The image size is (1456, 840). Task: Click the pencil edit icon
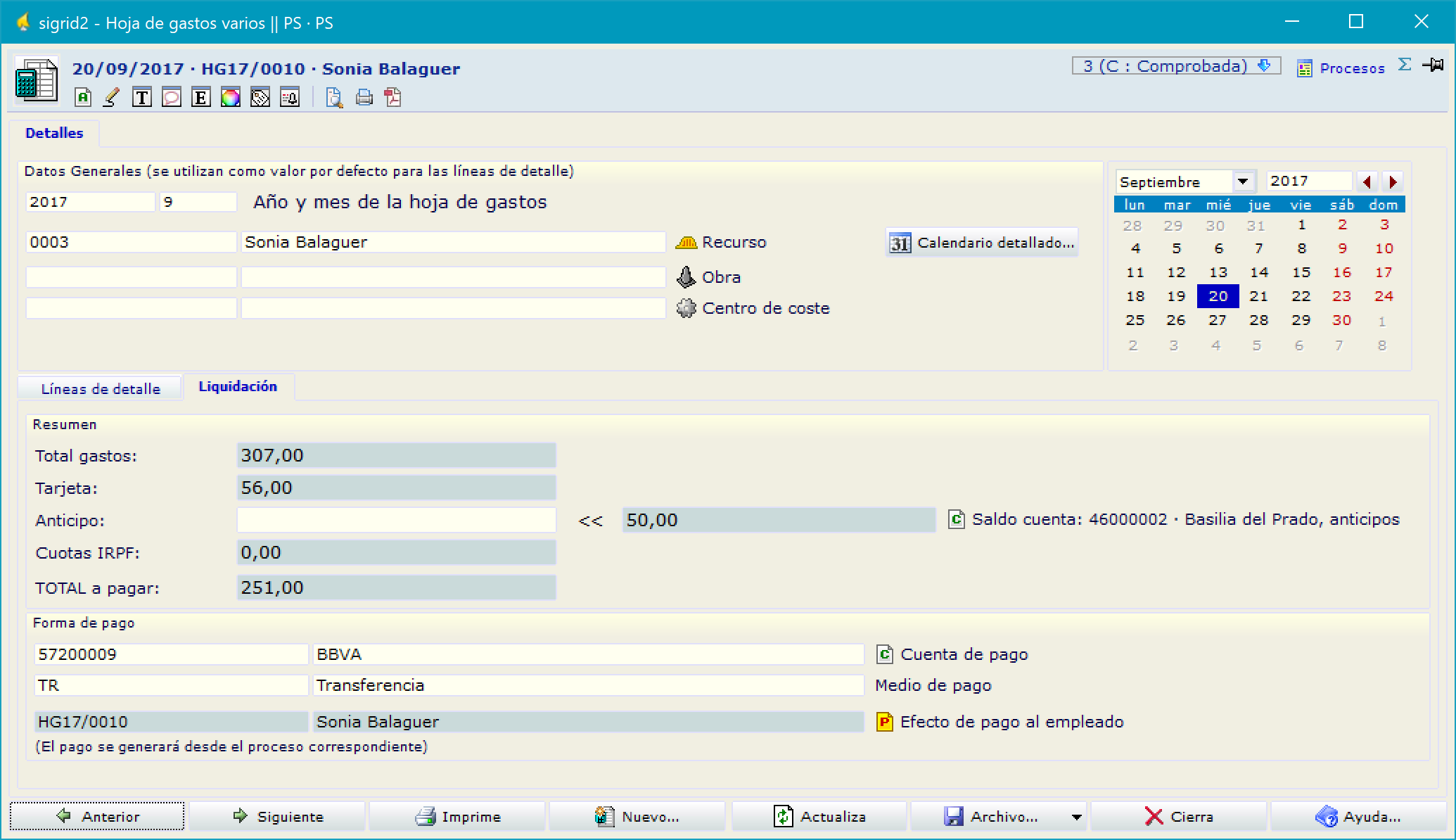(111, 97)
